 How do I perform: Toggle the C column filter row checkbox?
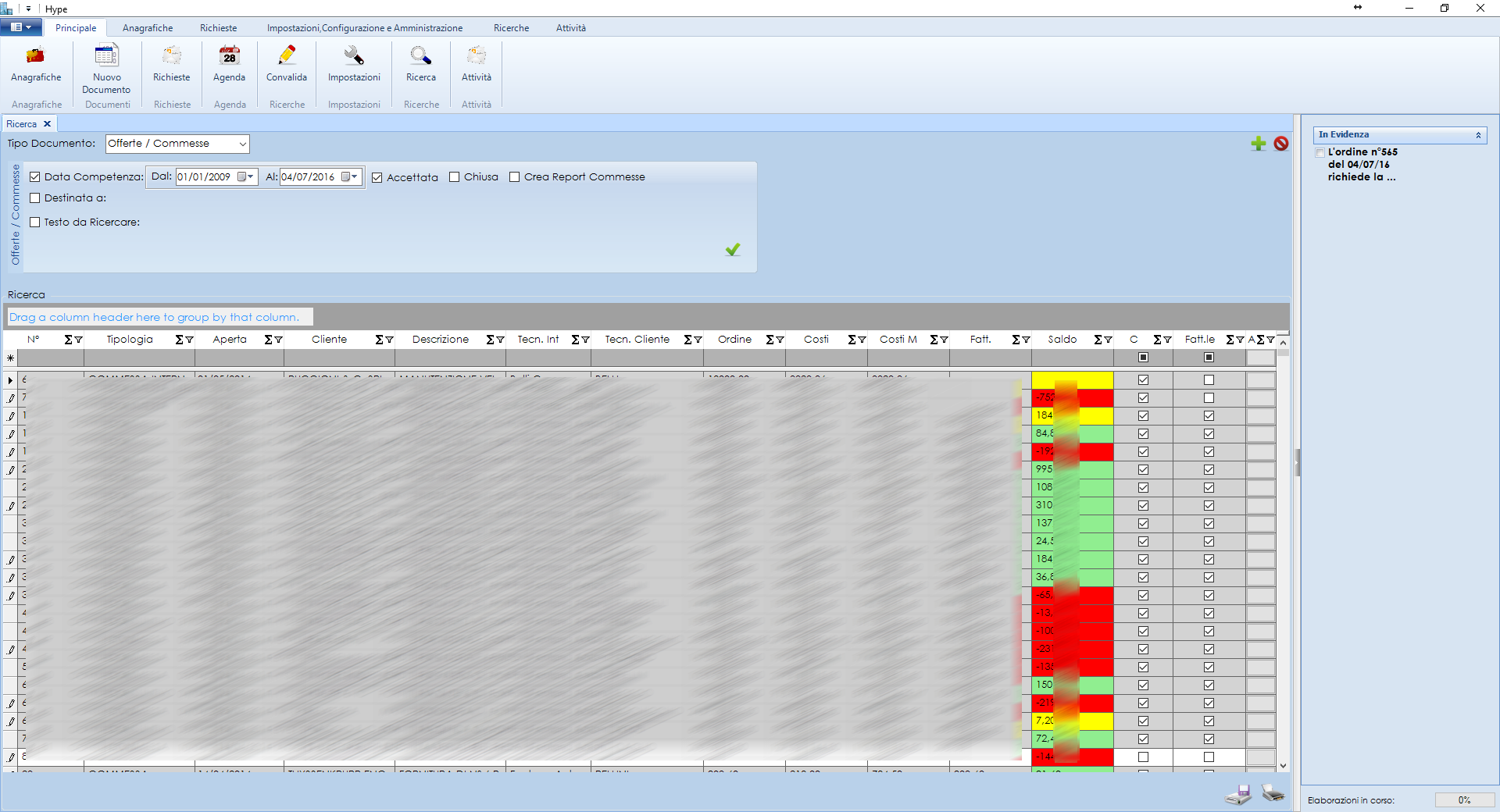coord(1143,358)
